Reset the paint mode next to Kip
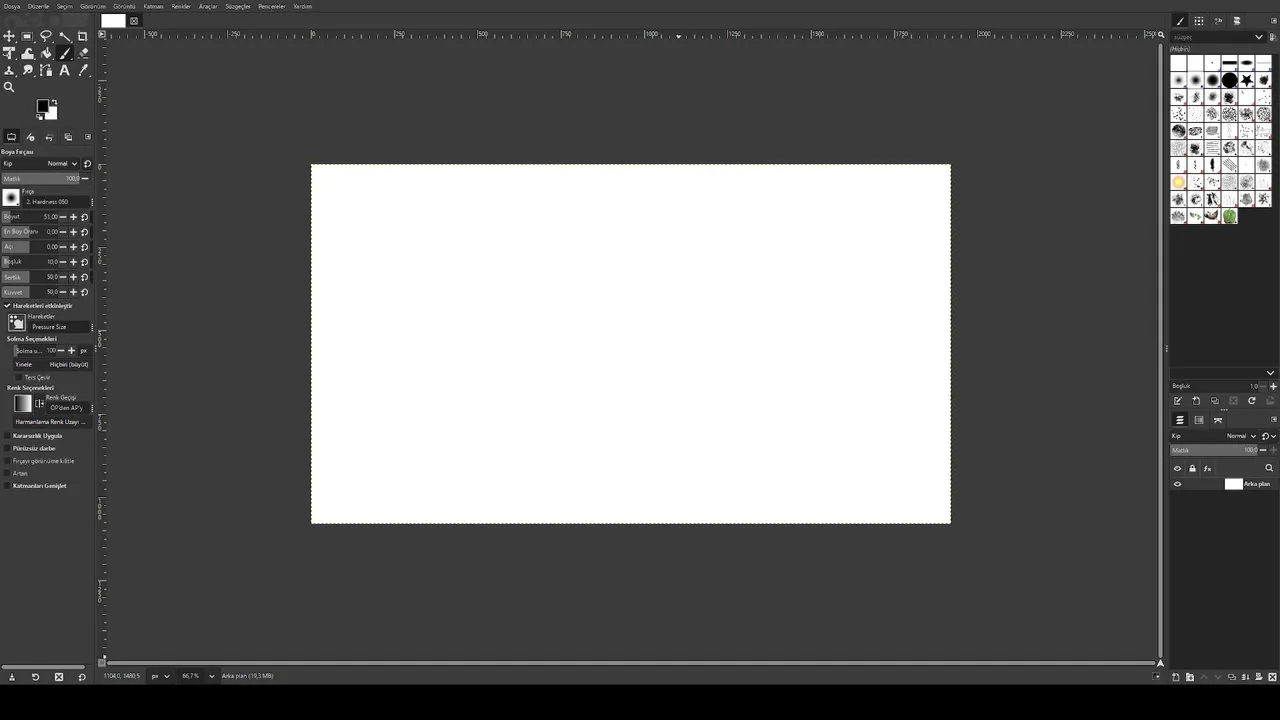This screenshot has height=720, width=1280. pos(87,164)
